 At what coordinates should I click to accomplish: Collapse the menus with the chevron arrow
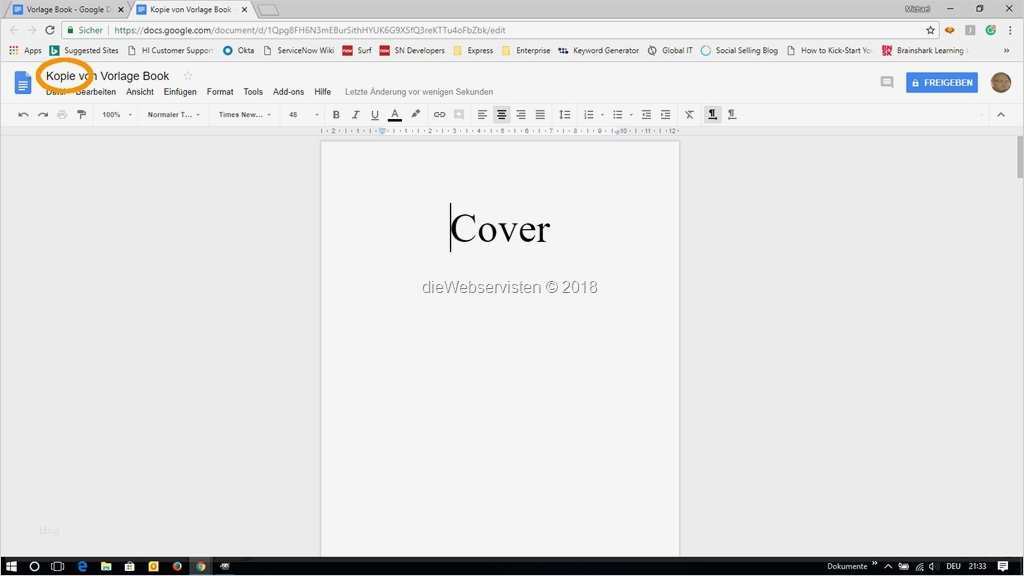tap(1000, 115)
